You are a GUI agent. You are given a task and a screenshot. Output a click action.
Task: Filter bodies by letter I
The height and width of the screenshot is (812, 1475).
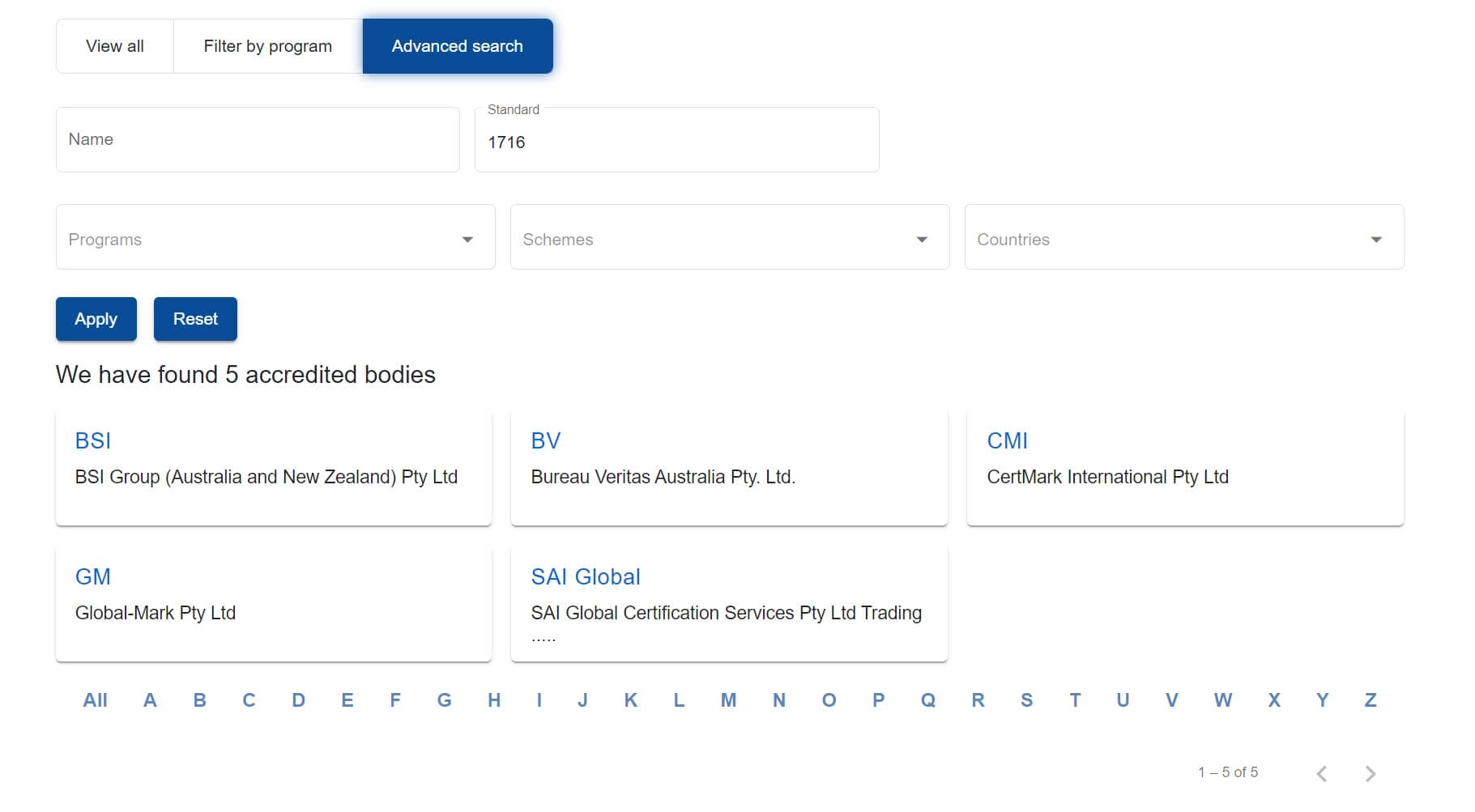pos(539,700)
